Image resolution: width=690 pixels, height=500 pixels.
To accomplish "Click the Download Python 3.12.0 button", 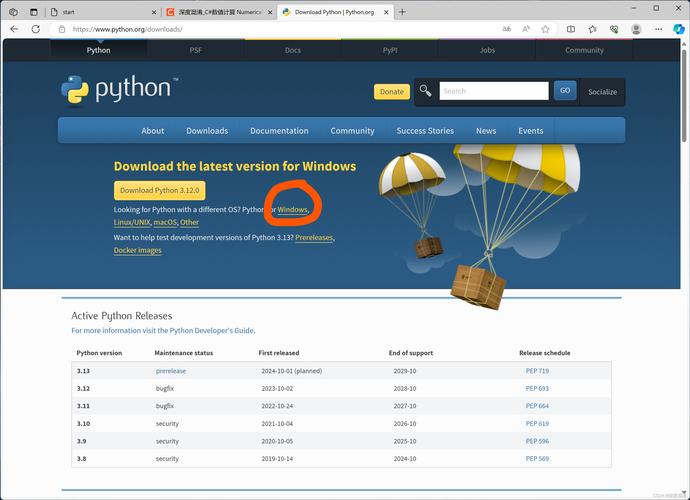I will 160,191.
